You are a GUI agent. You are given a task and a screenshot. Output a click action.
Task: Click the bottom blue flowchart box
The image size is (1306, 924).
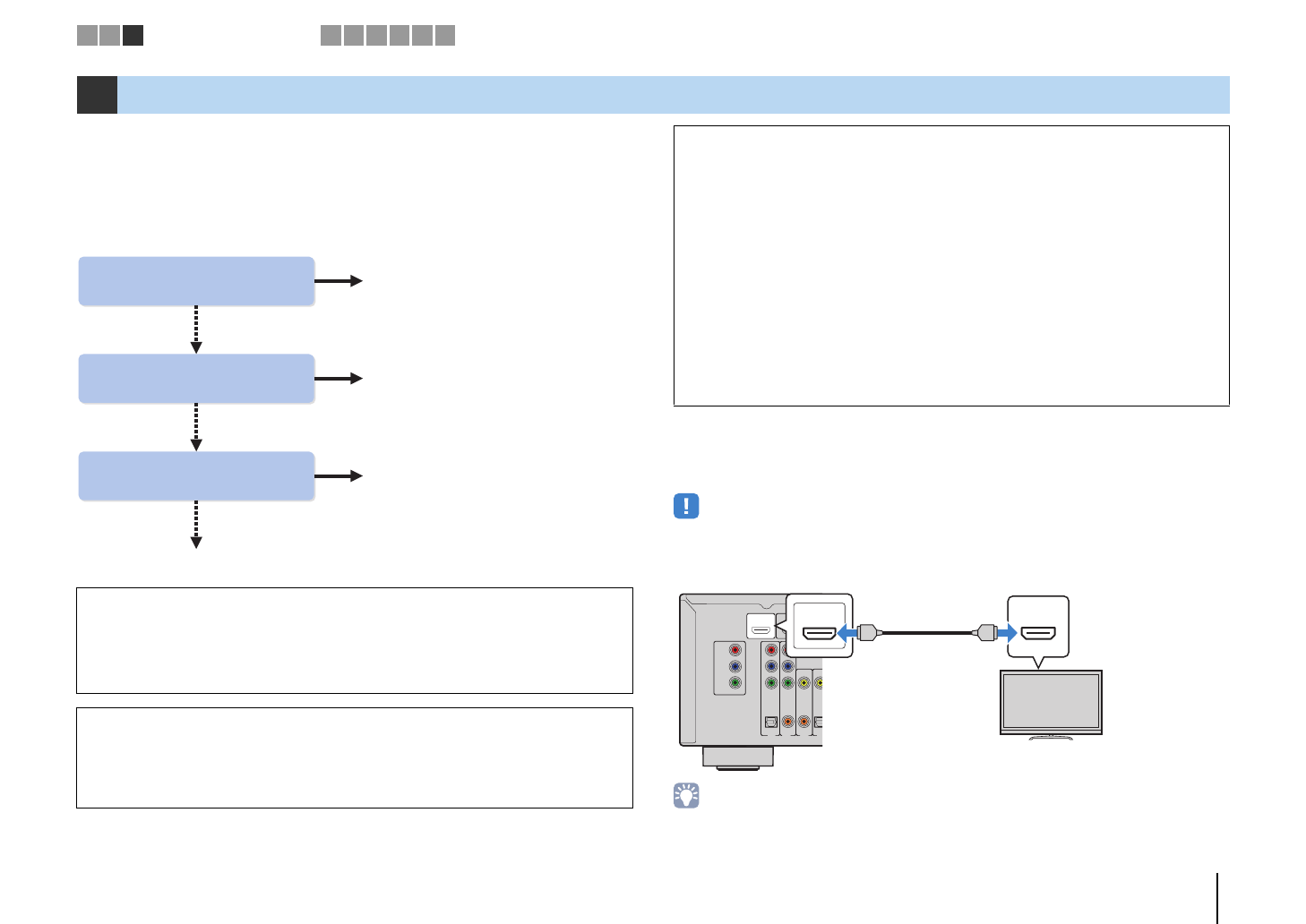(x=196, y=476)
